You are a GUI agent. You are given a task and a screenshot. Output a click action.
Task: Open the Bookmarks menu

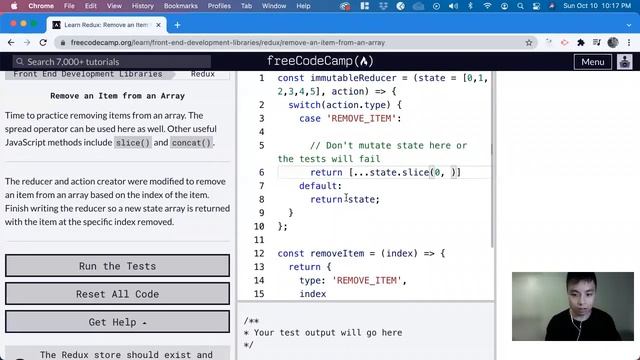pyautogui.click(x=180, y=6)
